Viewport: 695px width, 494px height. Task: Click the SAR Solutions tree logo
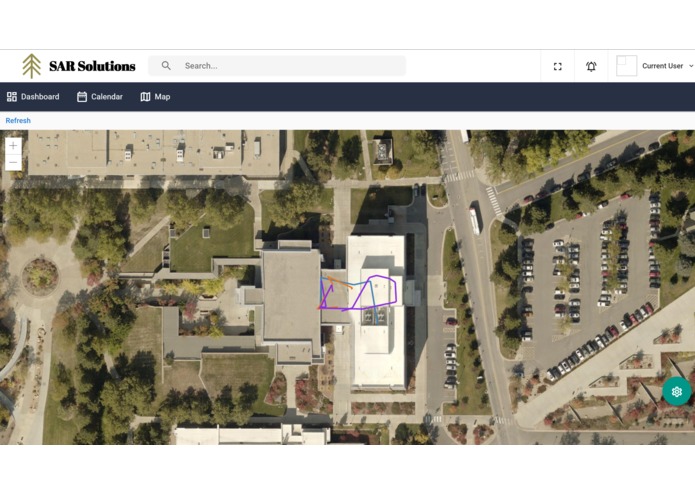click(31, 66)
